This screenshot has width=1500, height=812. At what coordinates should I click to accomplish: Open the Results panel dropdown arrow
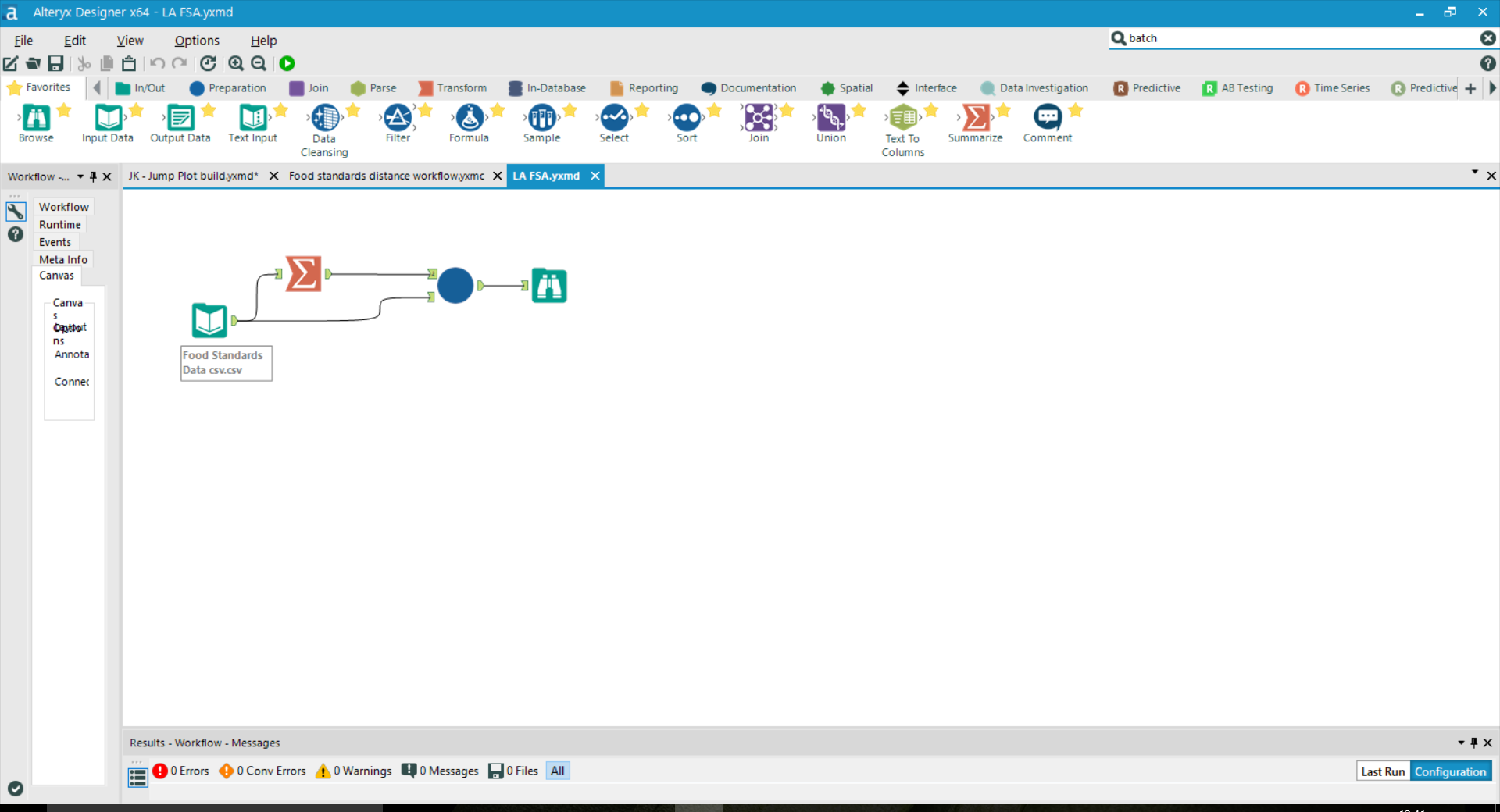click(x=1459, y=743)
